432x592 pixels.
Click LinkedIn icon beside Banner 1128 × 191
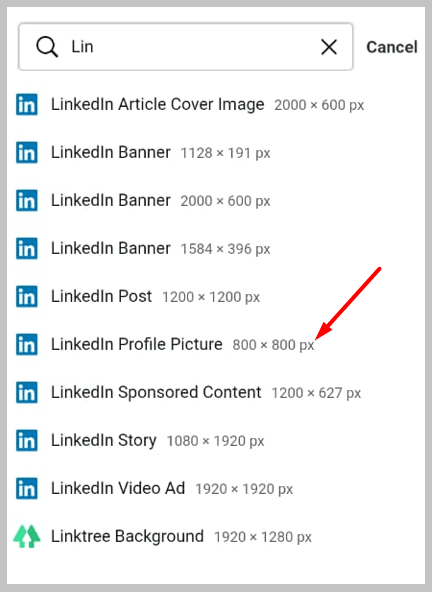27,153
